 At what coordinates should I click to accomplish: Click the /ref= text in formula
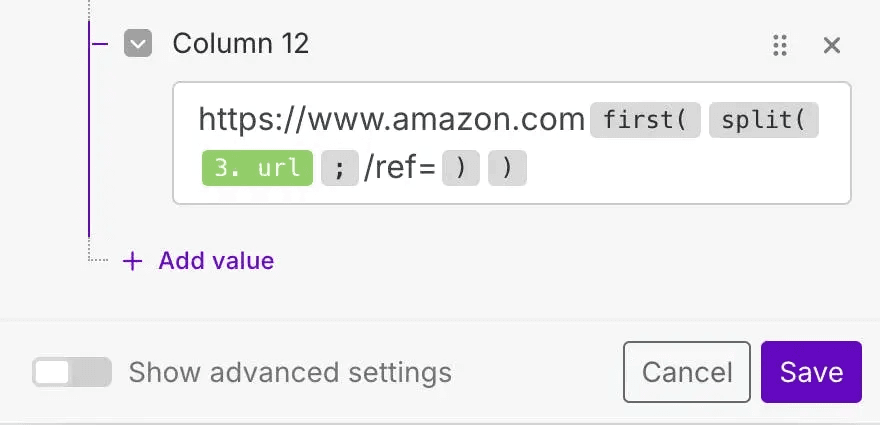(x=399, y=168)
